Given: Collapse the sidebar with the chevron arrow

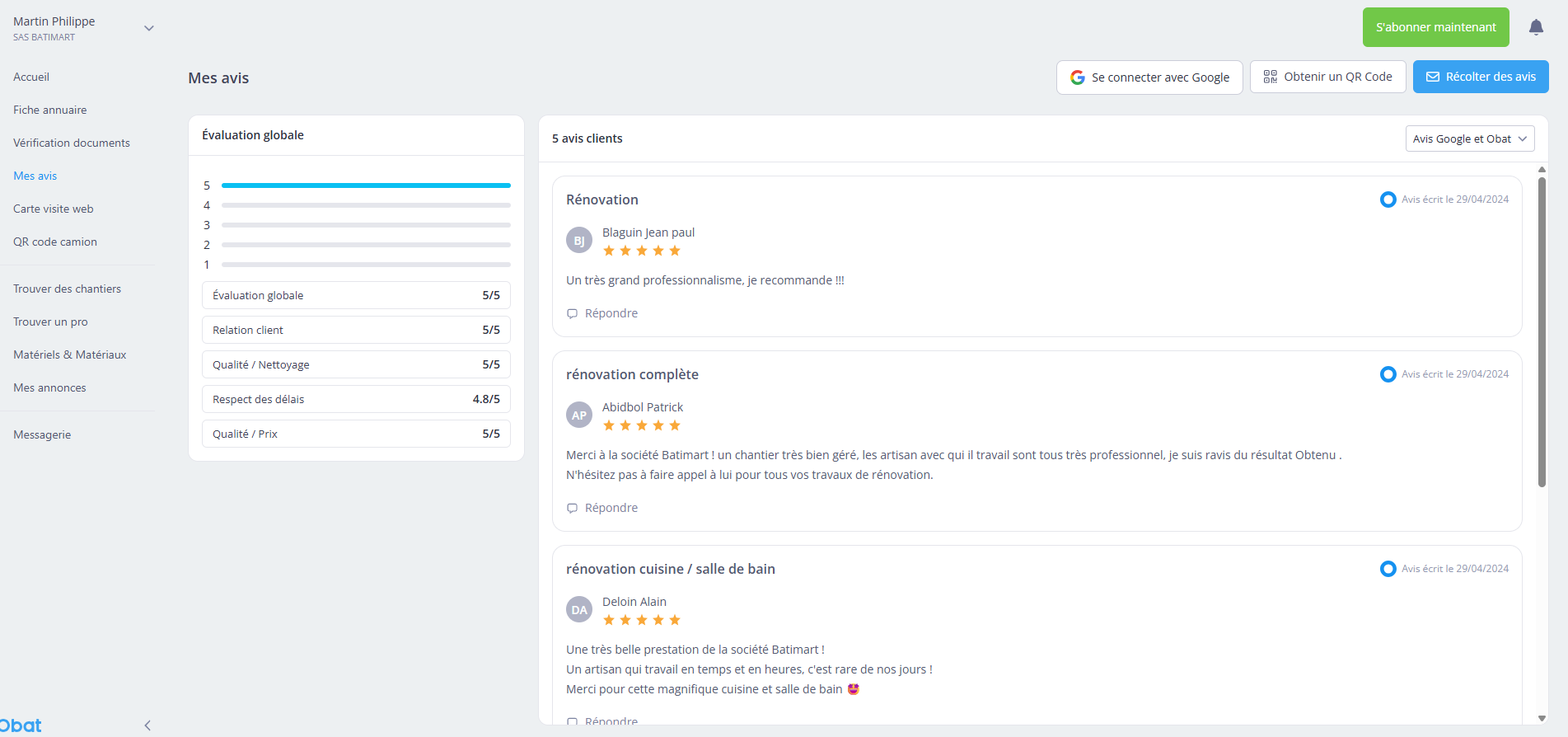Looking at the screenshot, I should coord(147,725).
